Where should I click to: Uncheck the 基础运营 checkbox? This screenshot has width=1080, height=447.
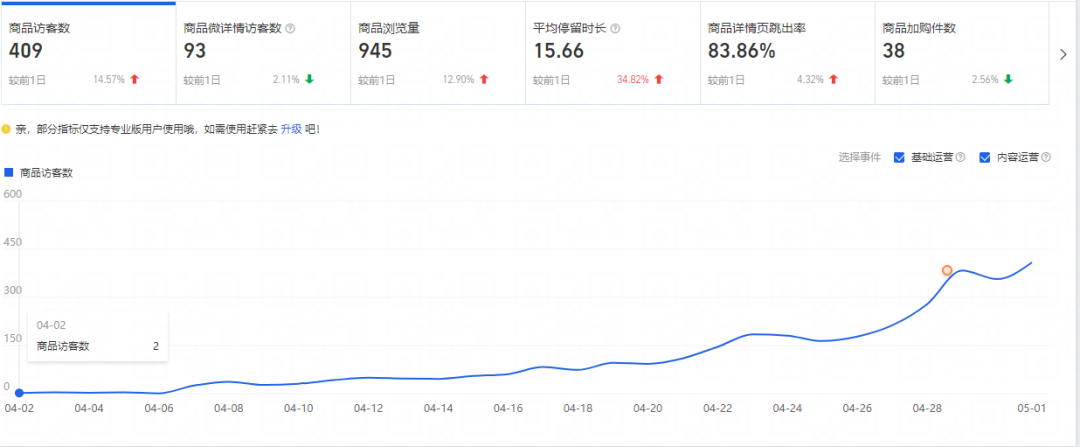tap(900, 158)
